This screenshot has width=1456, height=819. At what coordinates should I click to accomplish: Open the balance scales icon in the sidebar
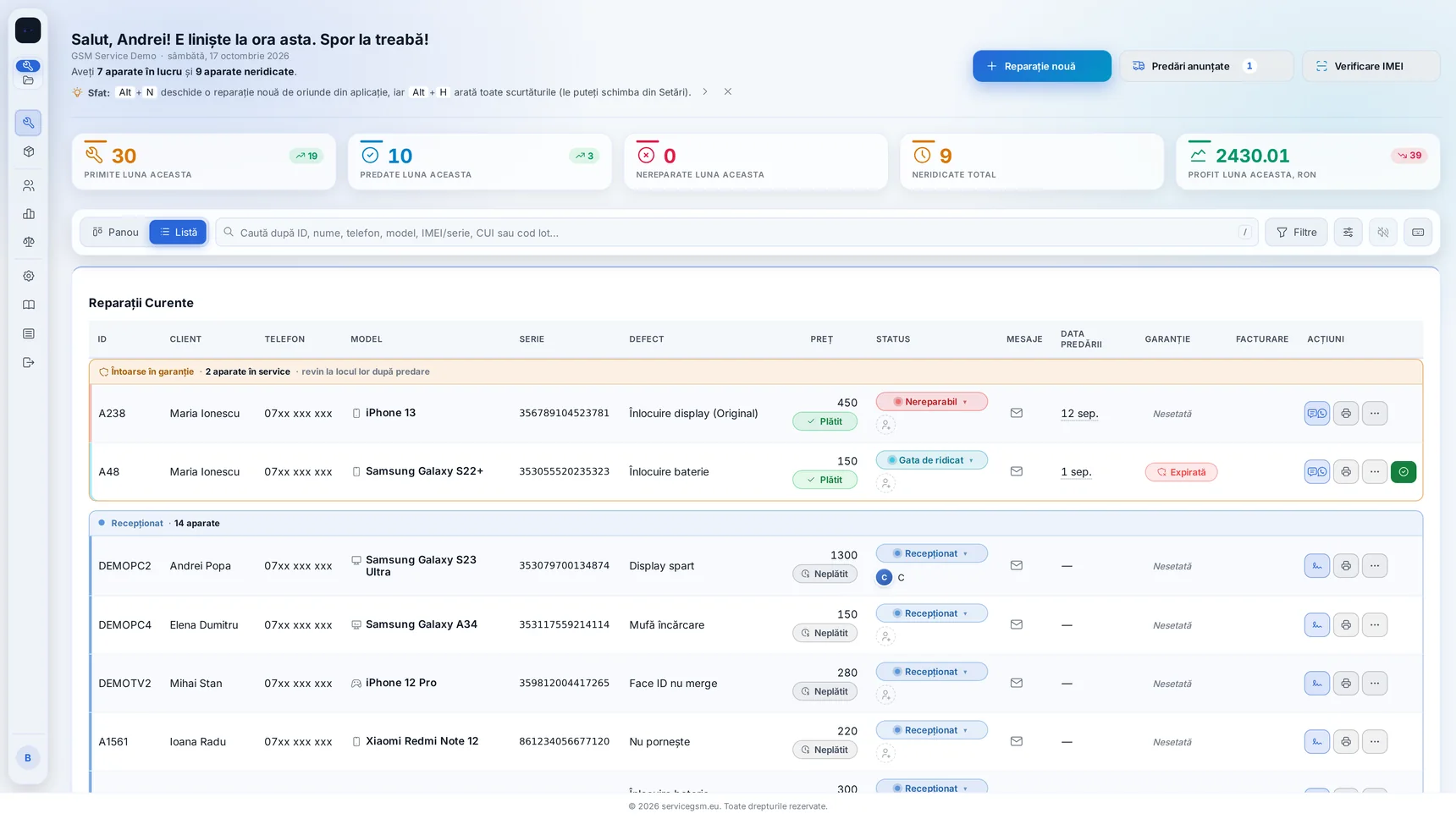pyautogui.click(x=28, y=242)
